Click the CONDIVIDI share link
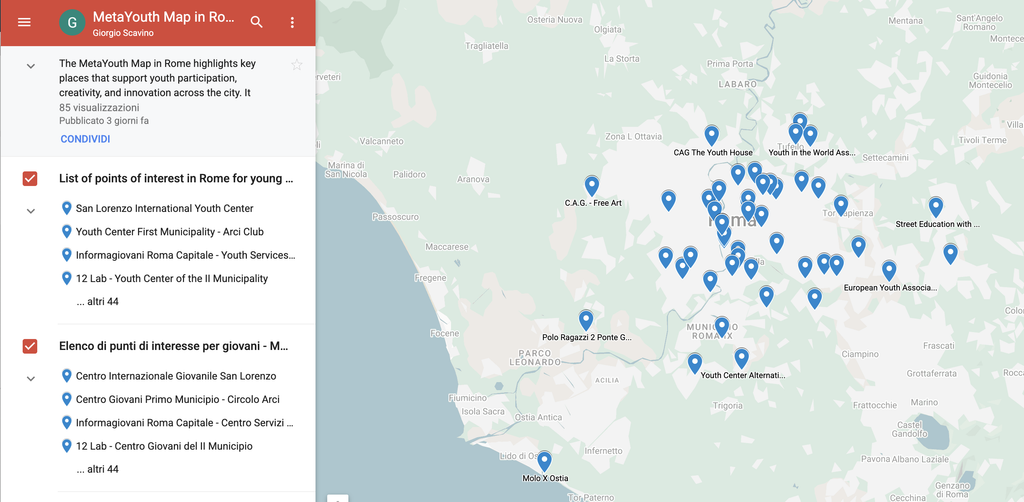The height and width of the screenshot is (502, 1024). 85,139
